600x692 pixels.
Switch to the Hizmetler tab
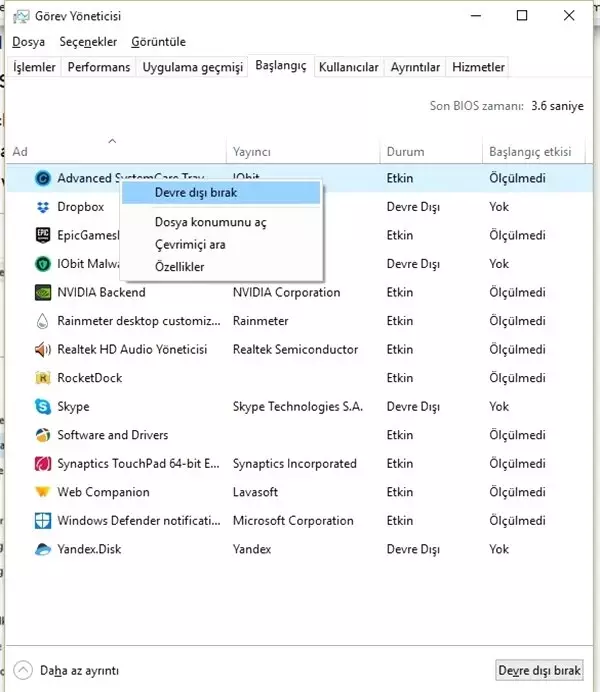click(478, 67)
